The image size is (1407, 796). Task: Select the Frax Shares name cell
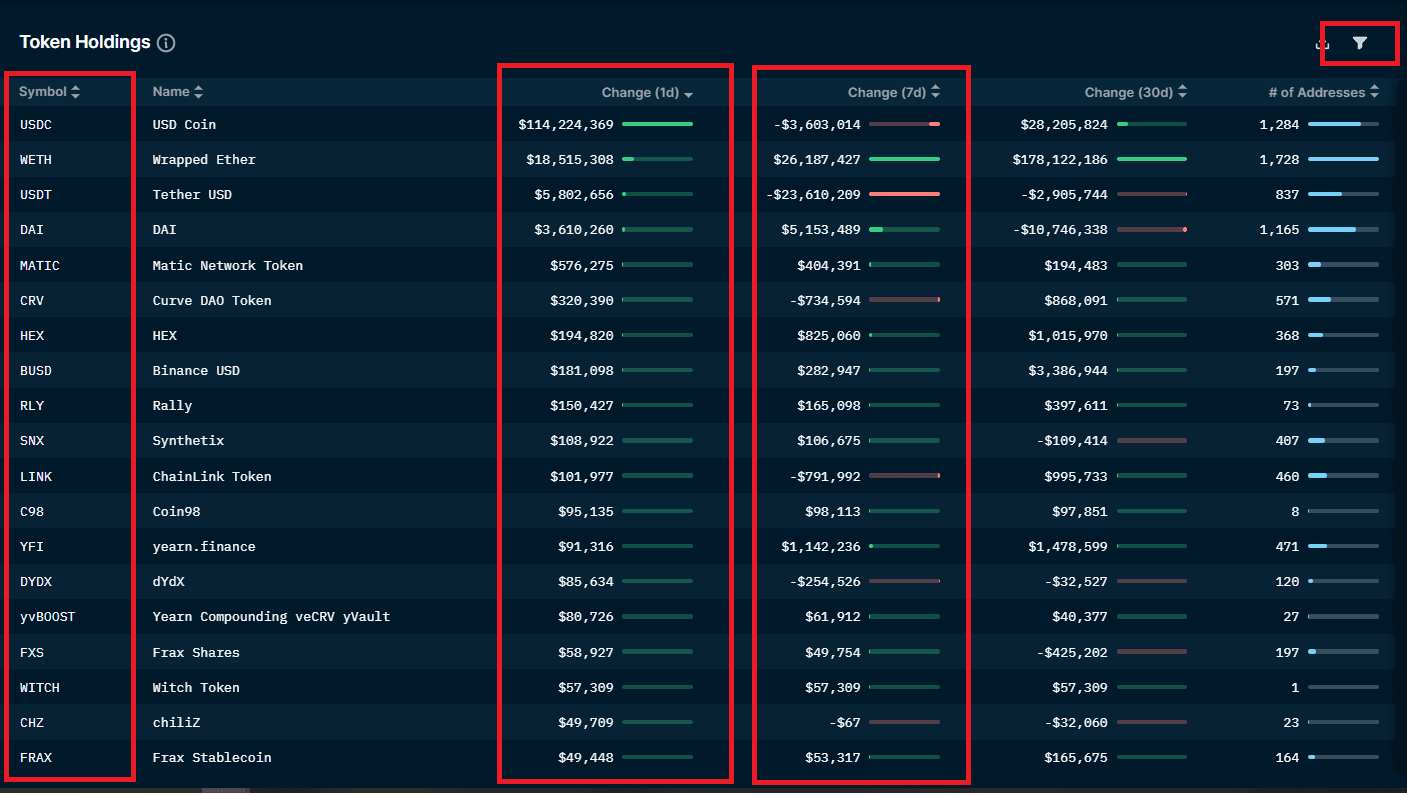coord(196,653)
